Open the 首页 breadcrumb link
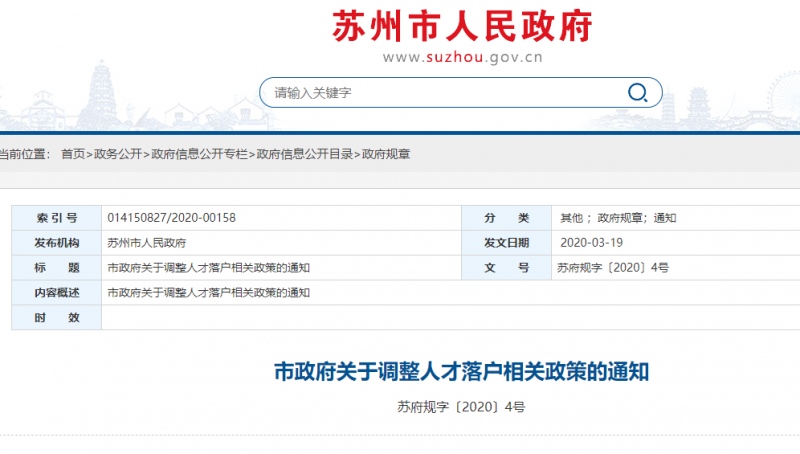Viewport: 800px width, 454px height. point(72,154)
